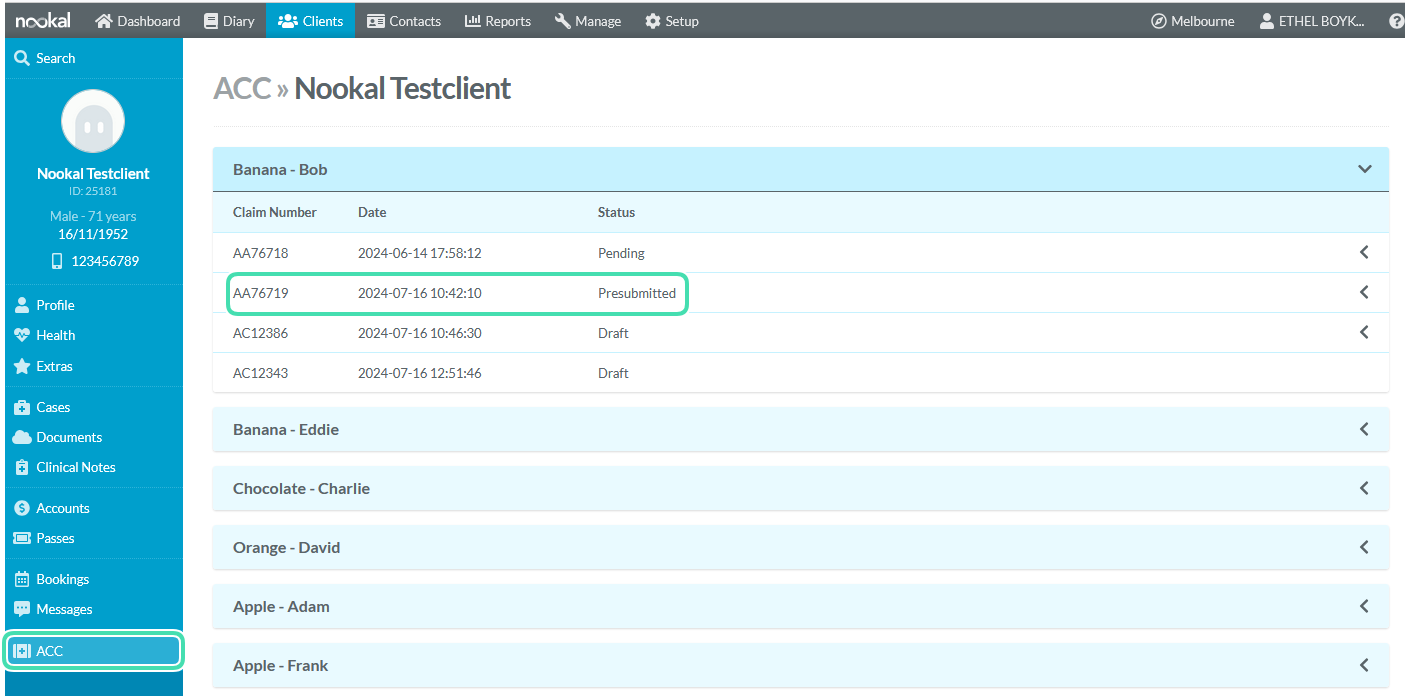
Task: Open the Documents section
Action: tap(92, 437)
